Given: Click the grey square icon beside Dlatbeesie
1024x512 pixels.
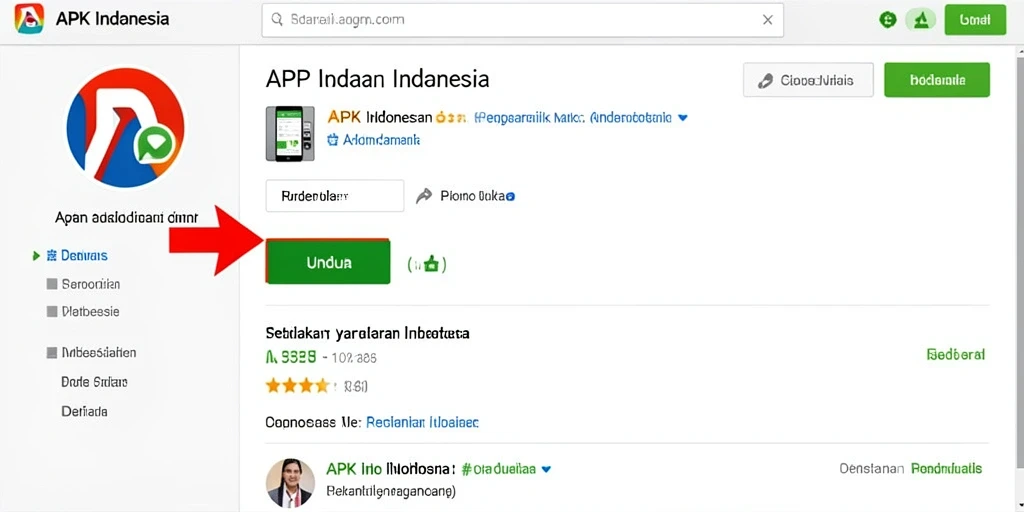Looking at the screenshot, I should pos(52,312).
